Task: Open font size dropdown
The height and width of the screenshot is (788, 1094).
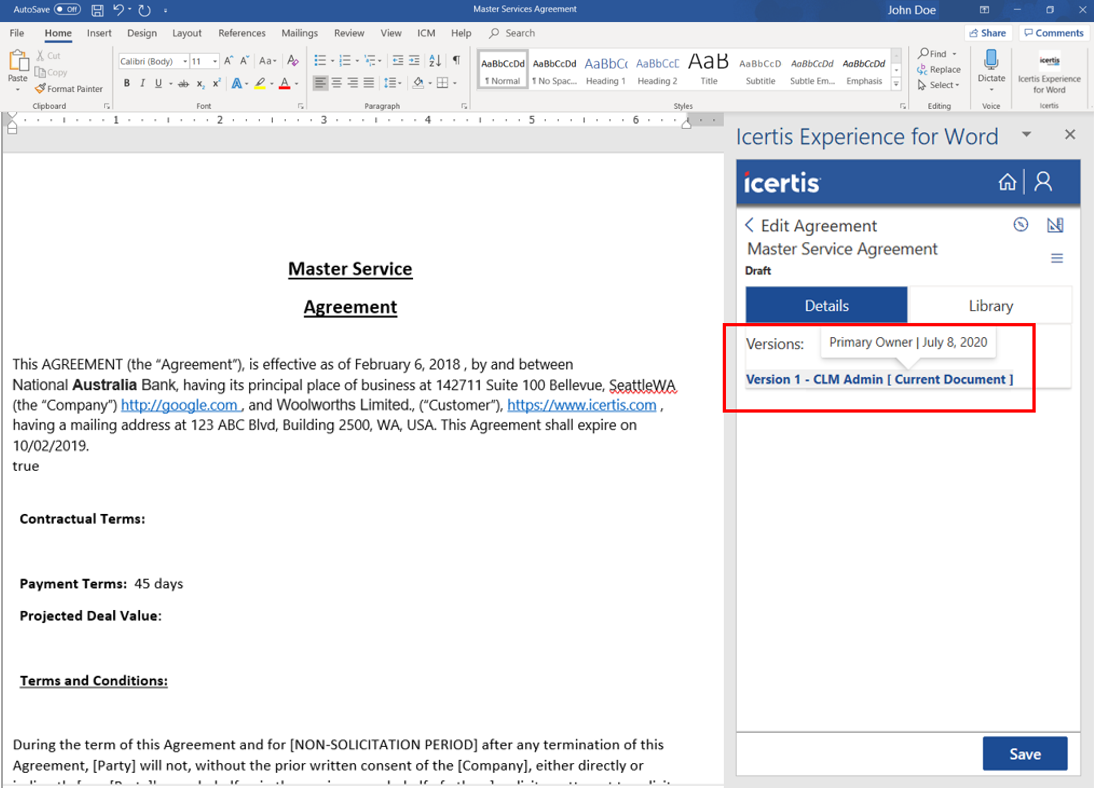Action: pyautogui.click(x=215, y=61)
